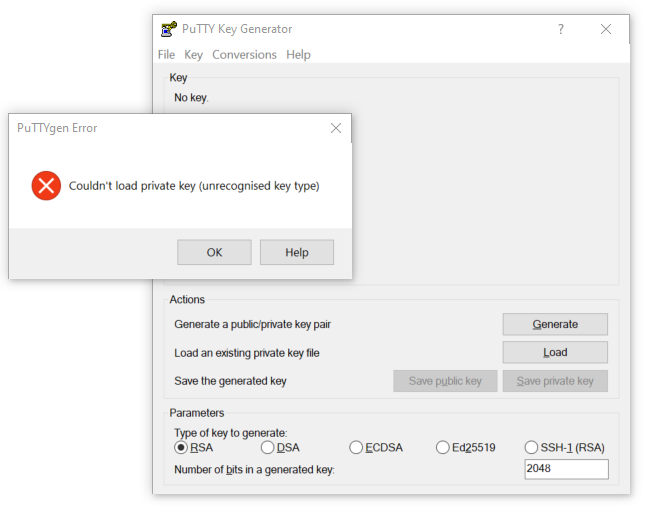This screenshot has height=513, width=650.
Task: Select the RSA key type option
Action: tap(181, 448)
